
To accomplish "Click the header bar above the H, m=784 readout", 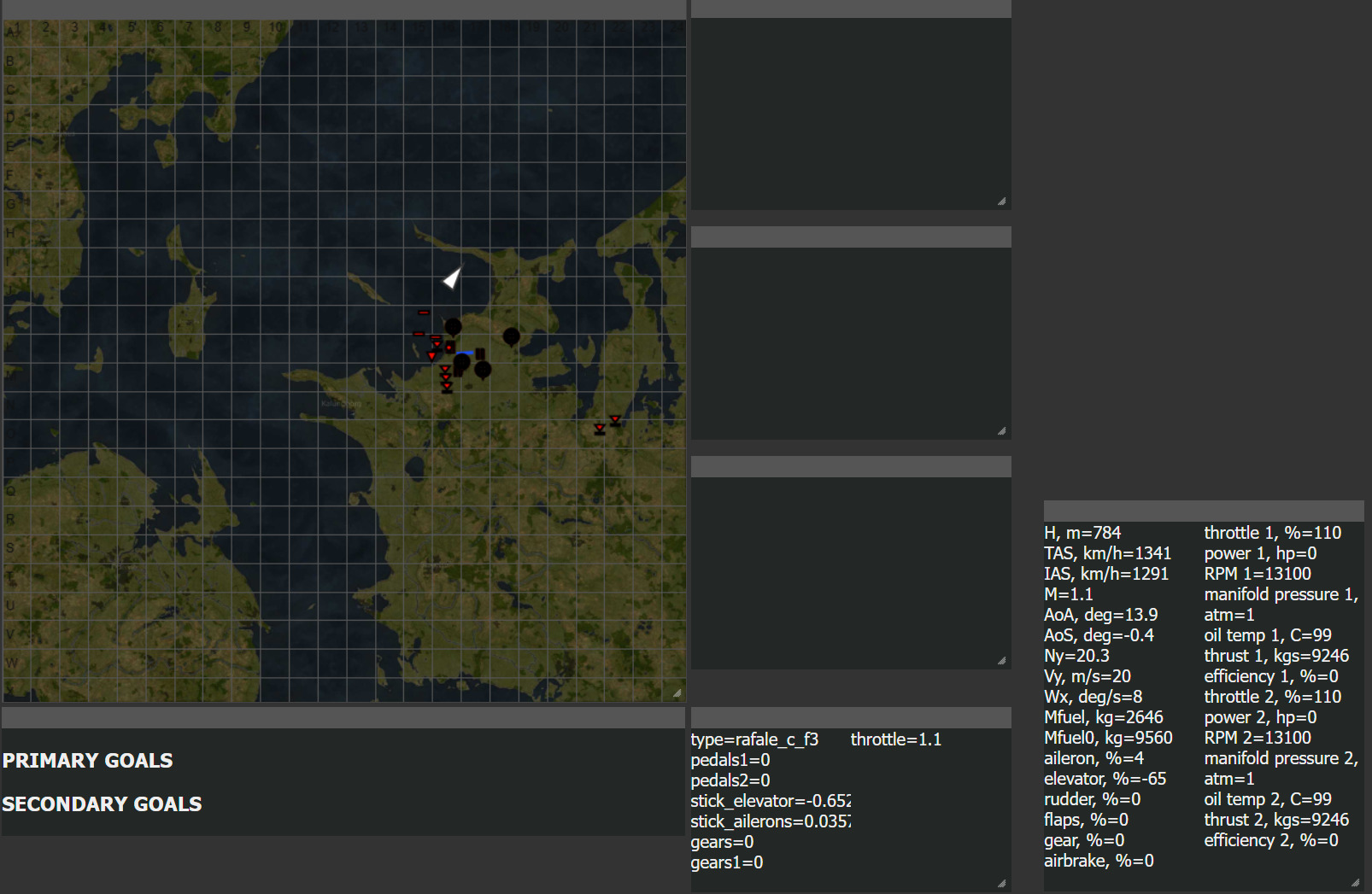I will 1203,511.
